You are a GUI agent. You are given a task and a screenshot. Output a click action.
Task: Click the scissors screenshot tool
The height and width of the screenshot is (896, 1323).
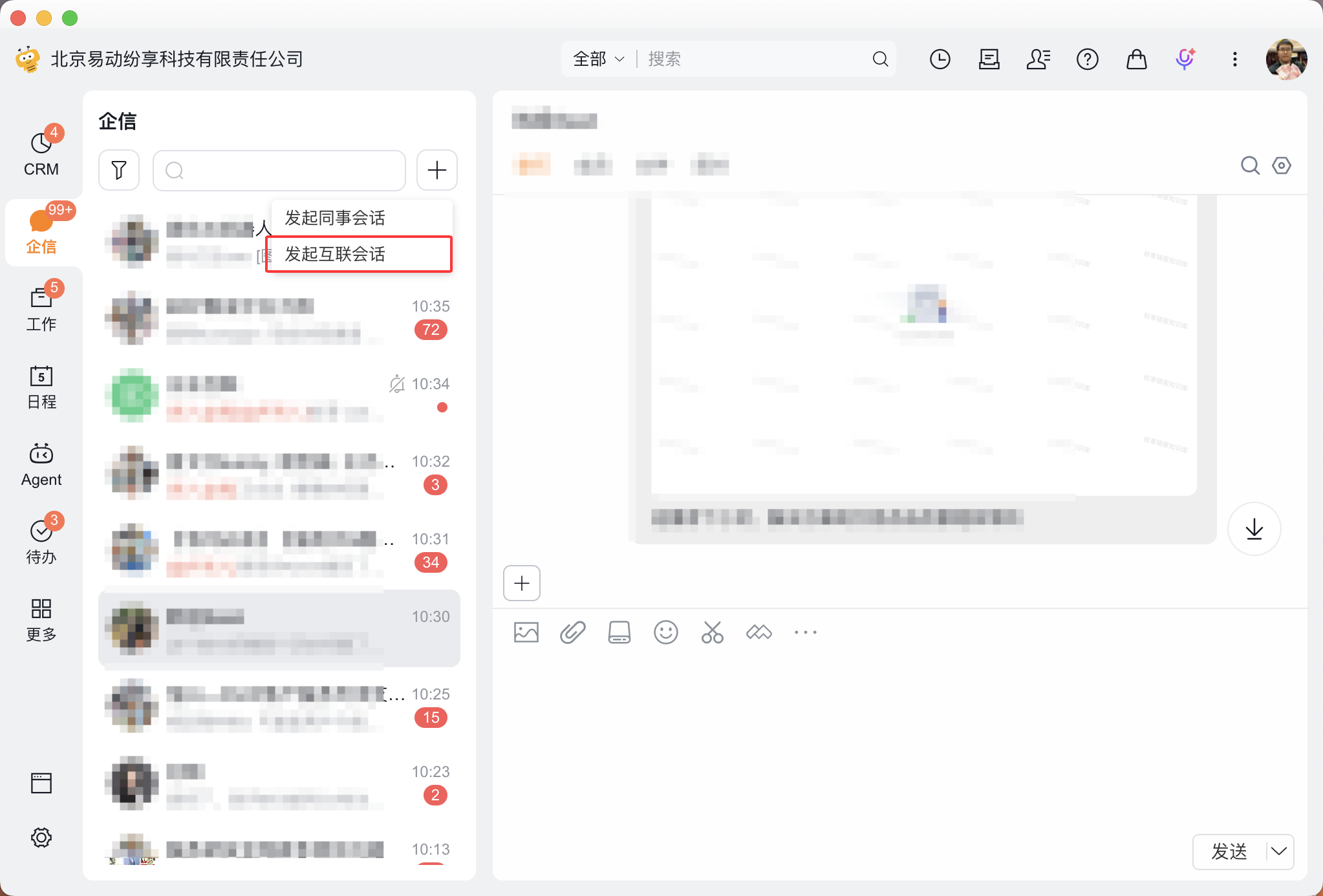coord(712,632)
